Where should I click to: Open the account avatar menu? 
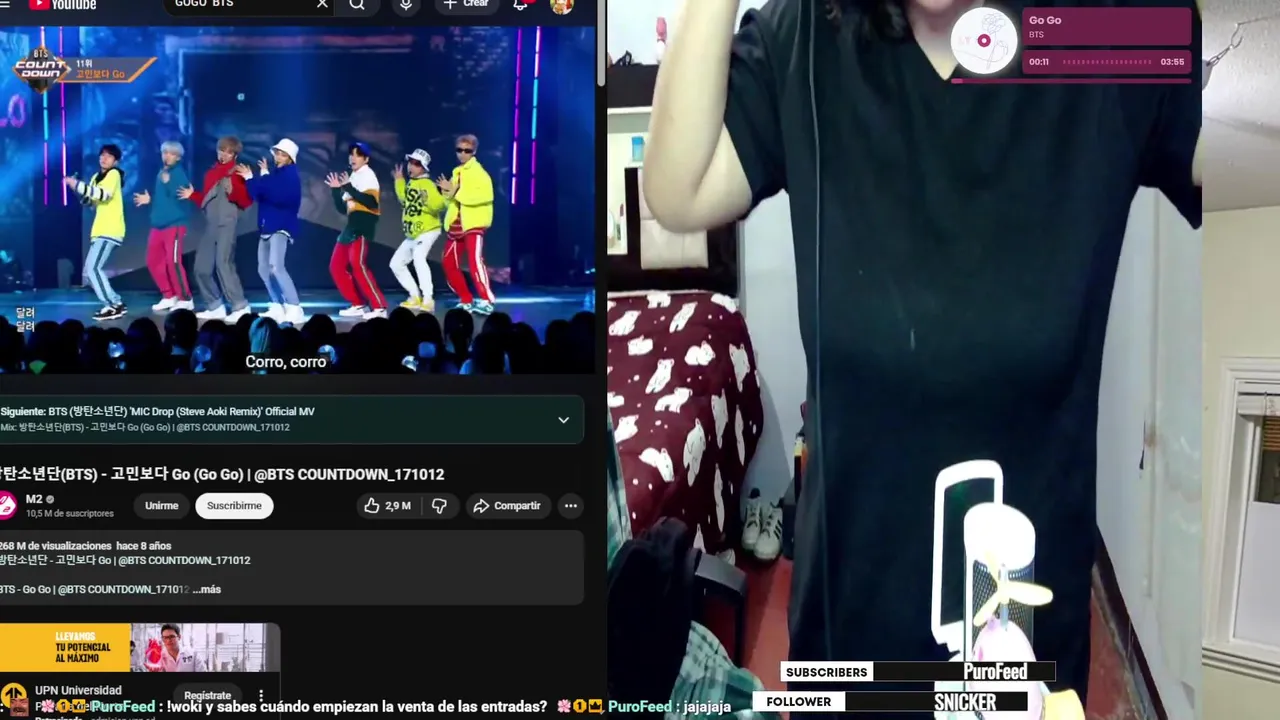tap(562, 5)
